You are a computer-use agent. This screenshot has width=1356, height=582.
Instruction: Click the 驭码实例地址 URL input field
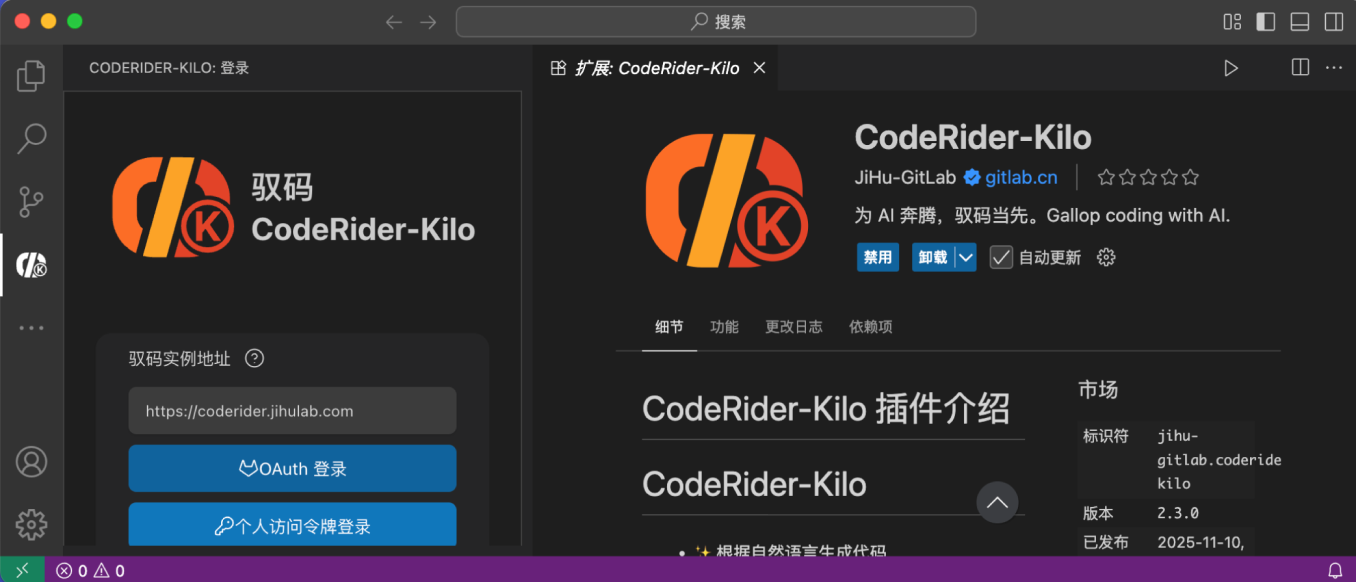pyautogui.click(x=292, y=411)
